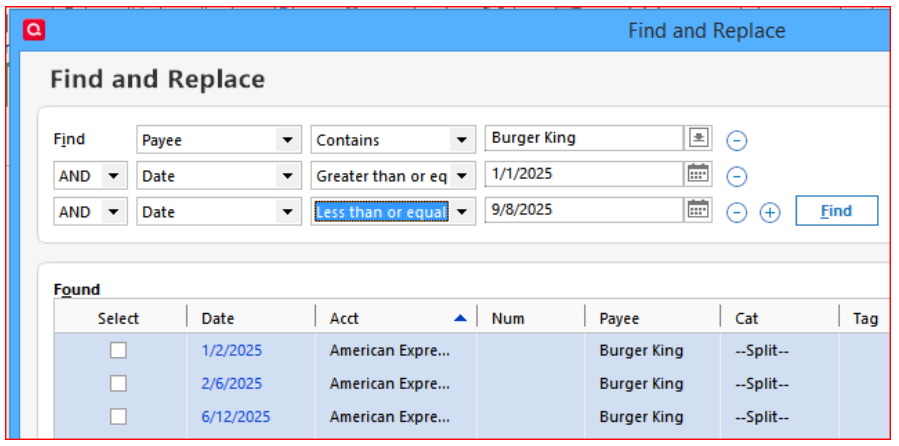Remove the Greater than or equal date row
Viewport: 899px width, 446px height.
click(737, 177)
